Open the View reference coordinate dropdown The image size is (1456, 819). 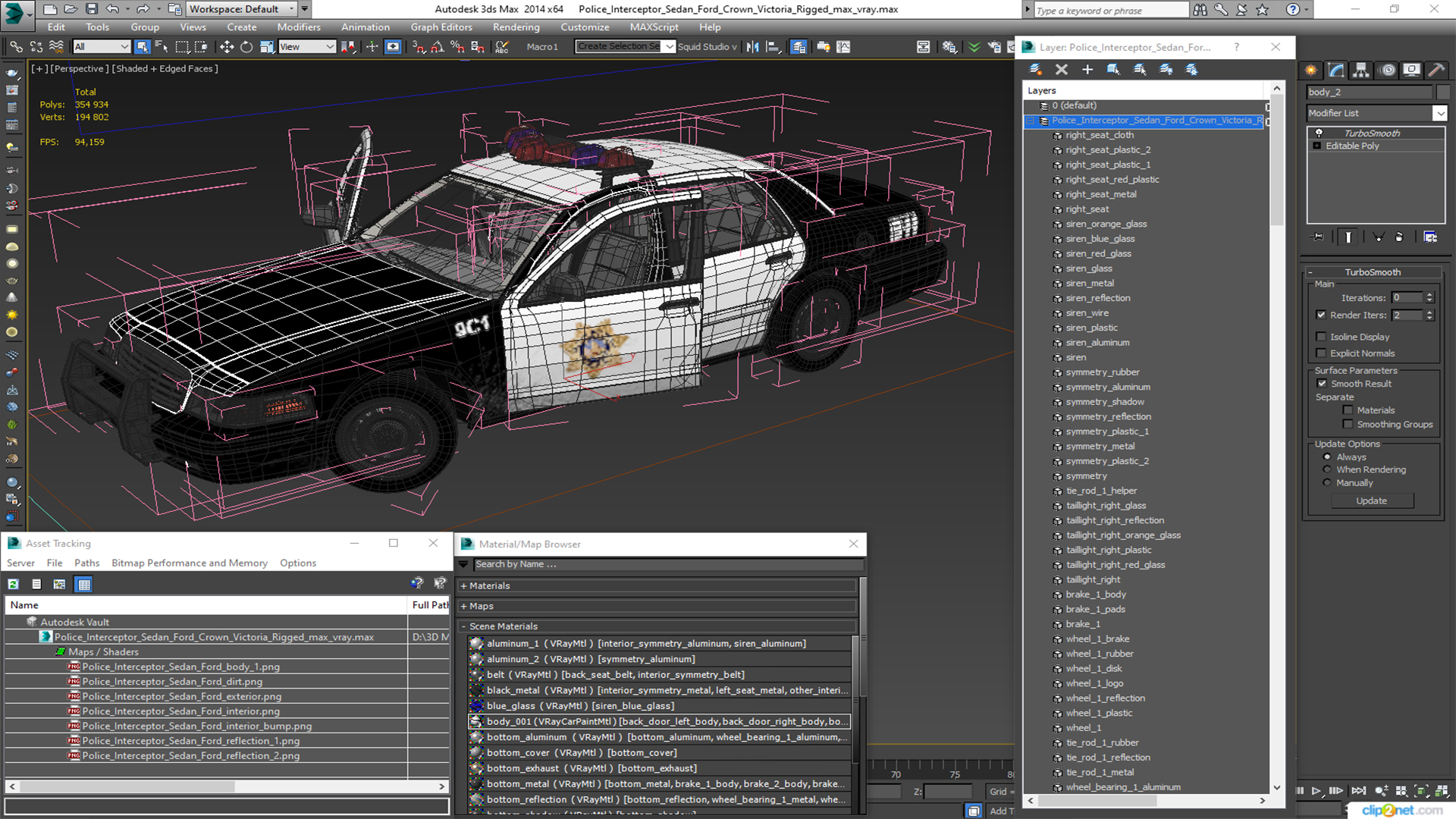[x=307, y=47]
